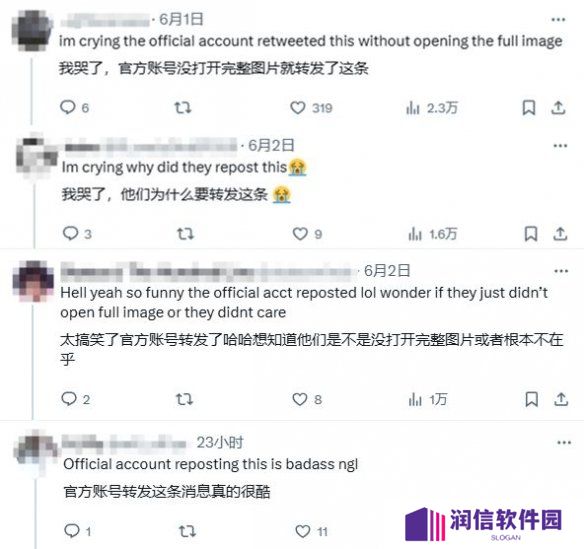Repost the 'Hell yeah so funny' tweet

click(184, 399)
